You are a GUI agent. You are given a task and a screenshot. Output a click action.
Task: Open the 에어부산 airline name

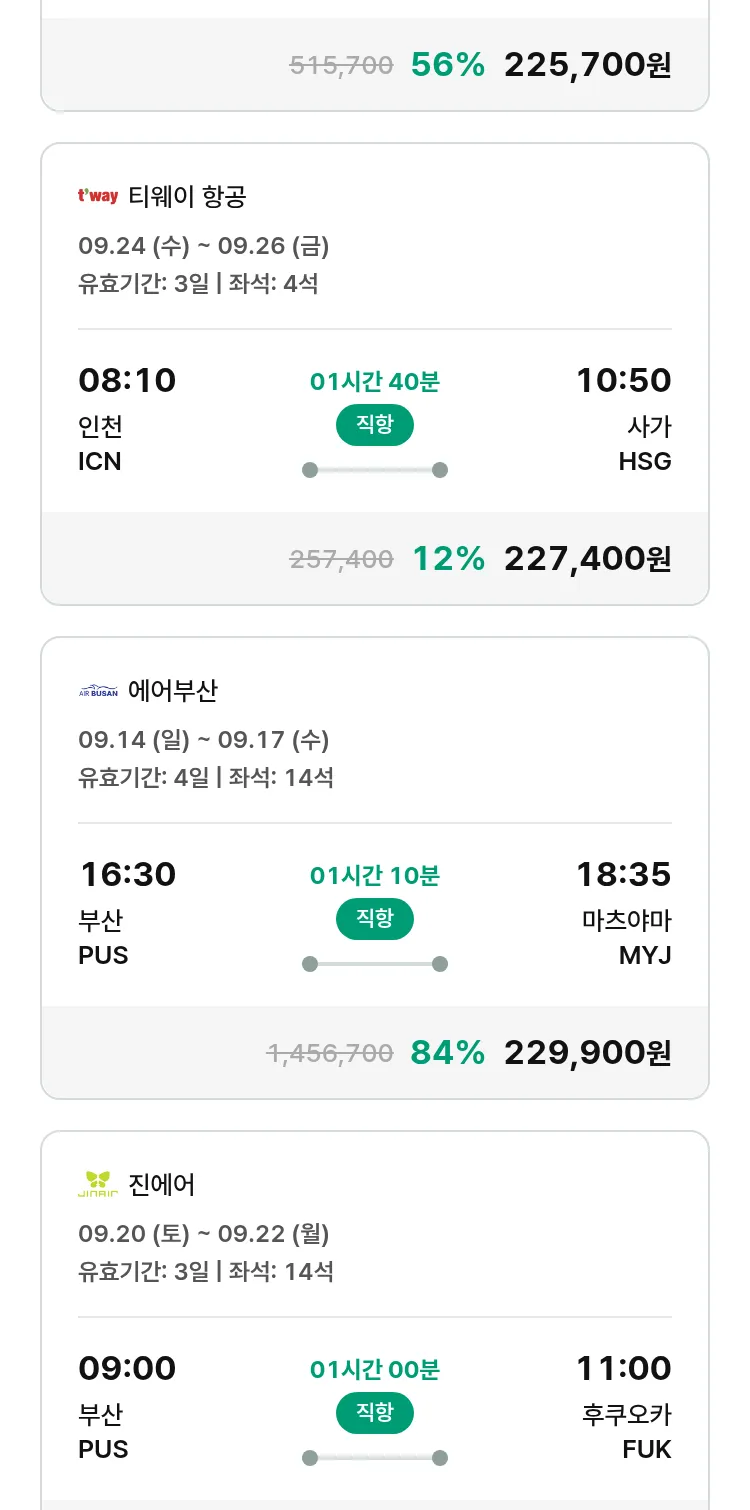pos(173,690)
